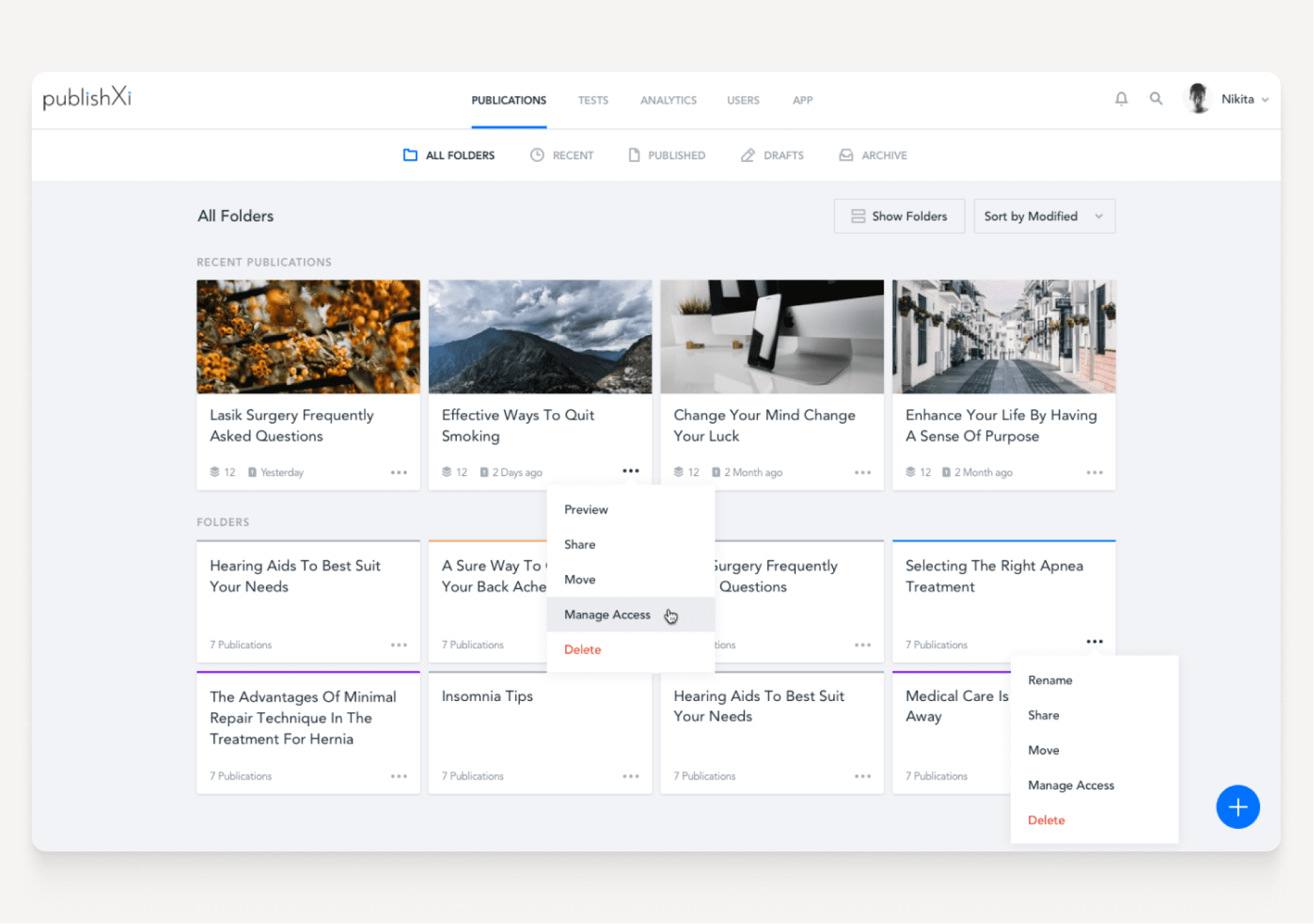Click the Drafts pencil icon
This screenshot has width=1314, height=924.
click(x=748, y=155)
